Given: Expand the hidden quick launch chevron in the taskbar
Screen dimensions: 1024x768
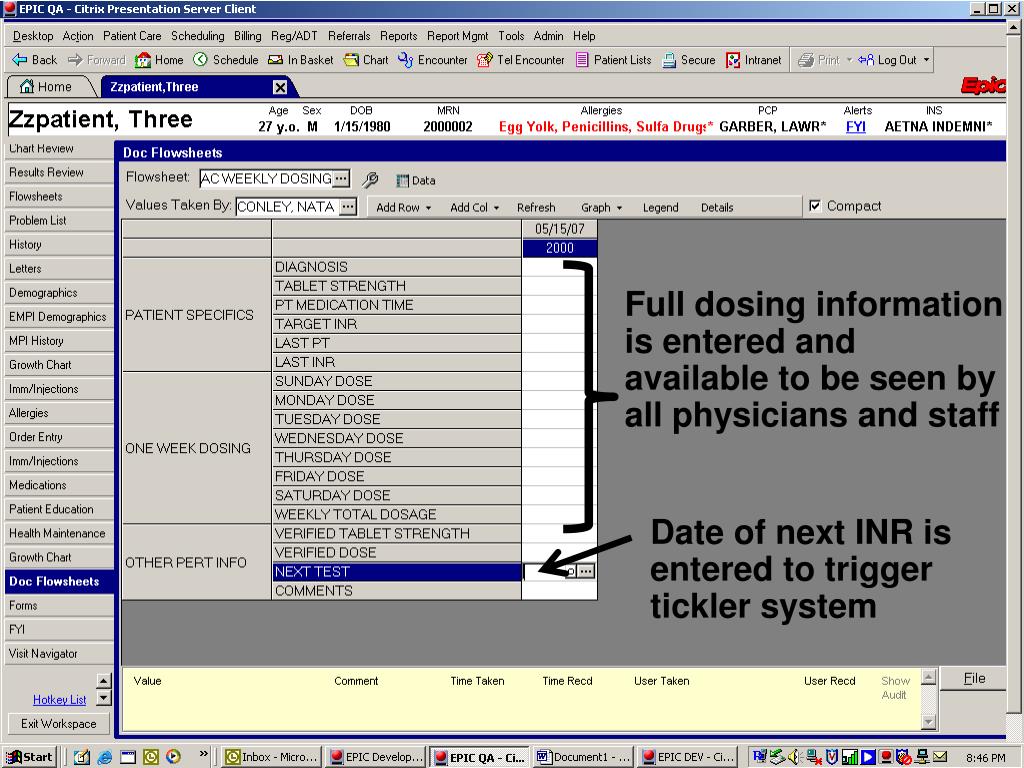Looking at the screenshot, I should click(203, 754).
